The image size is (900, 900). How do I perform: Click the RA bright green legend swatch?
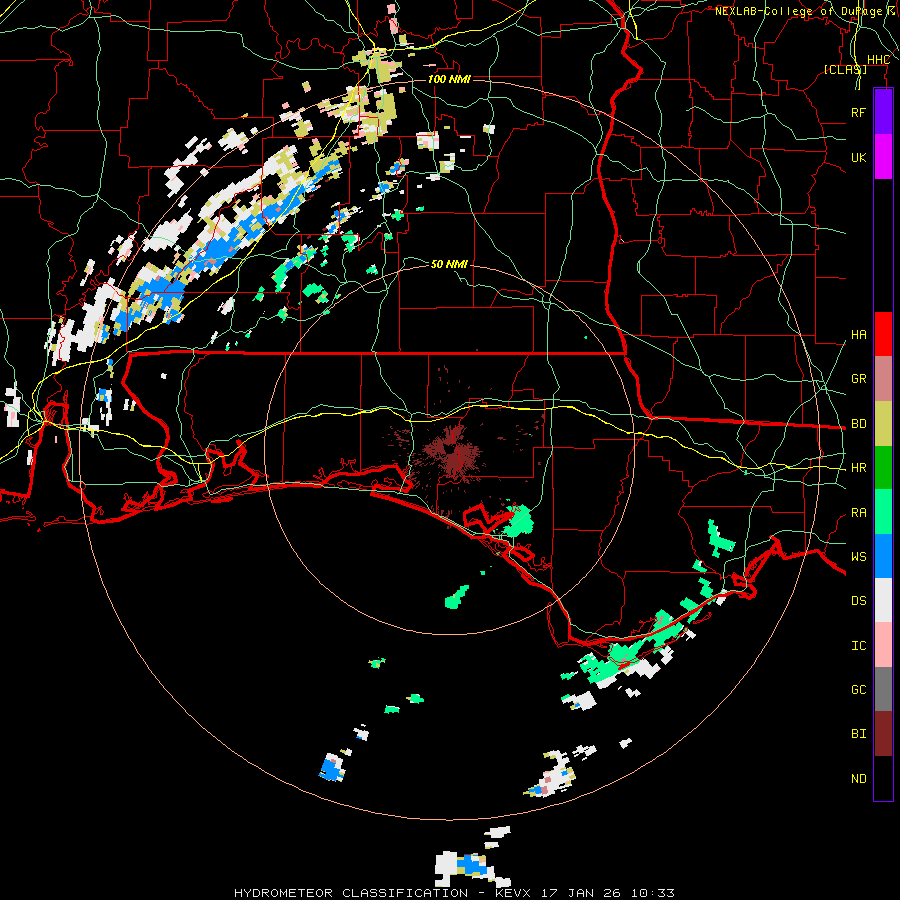pyautogui.click(x=883, y=512)
